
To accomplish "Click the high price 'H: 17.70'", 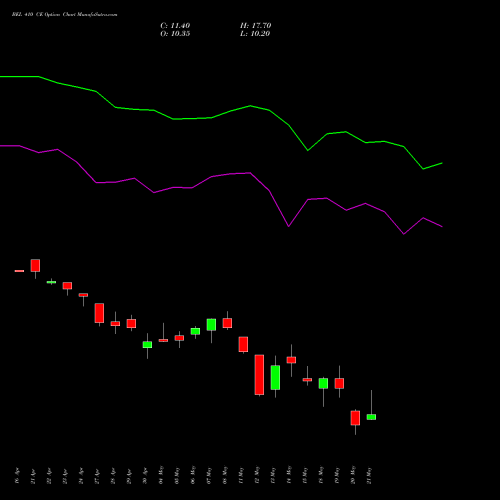I will 255,26.
